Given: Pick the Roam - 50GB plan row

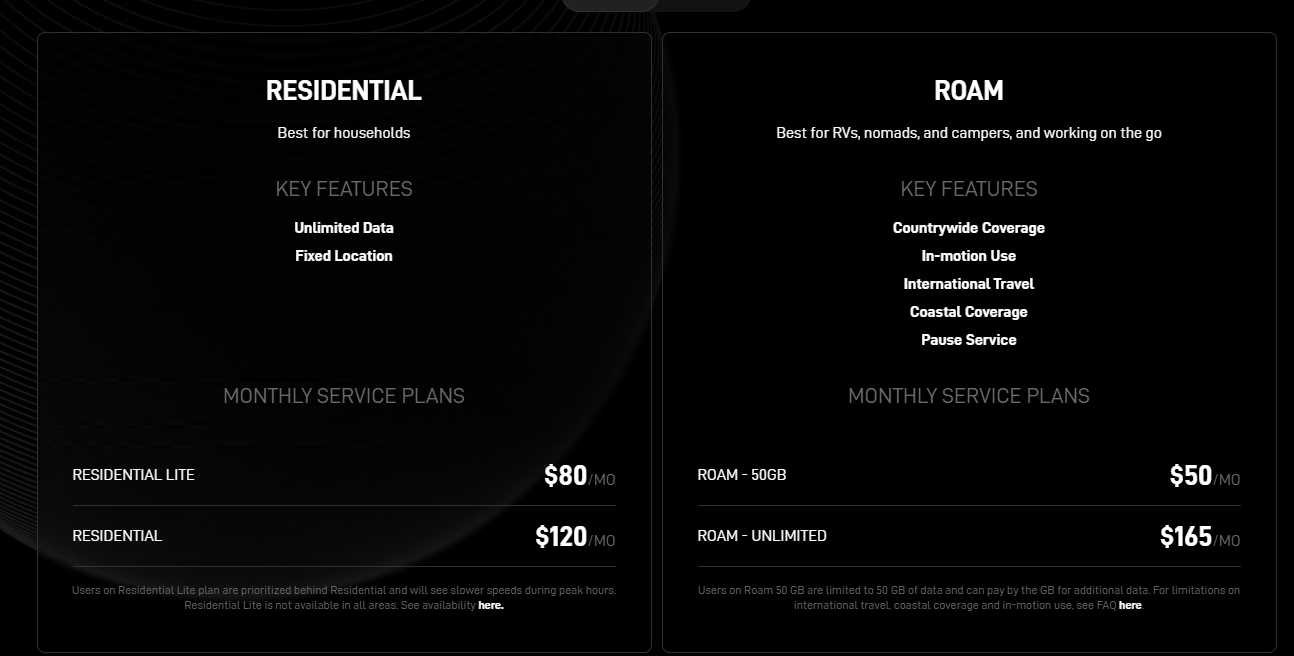Looking at the screenshot, I should click(969, 475).
